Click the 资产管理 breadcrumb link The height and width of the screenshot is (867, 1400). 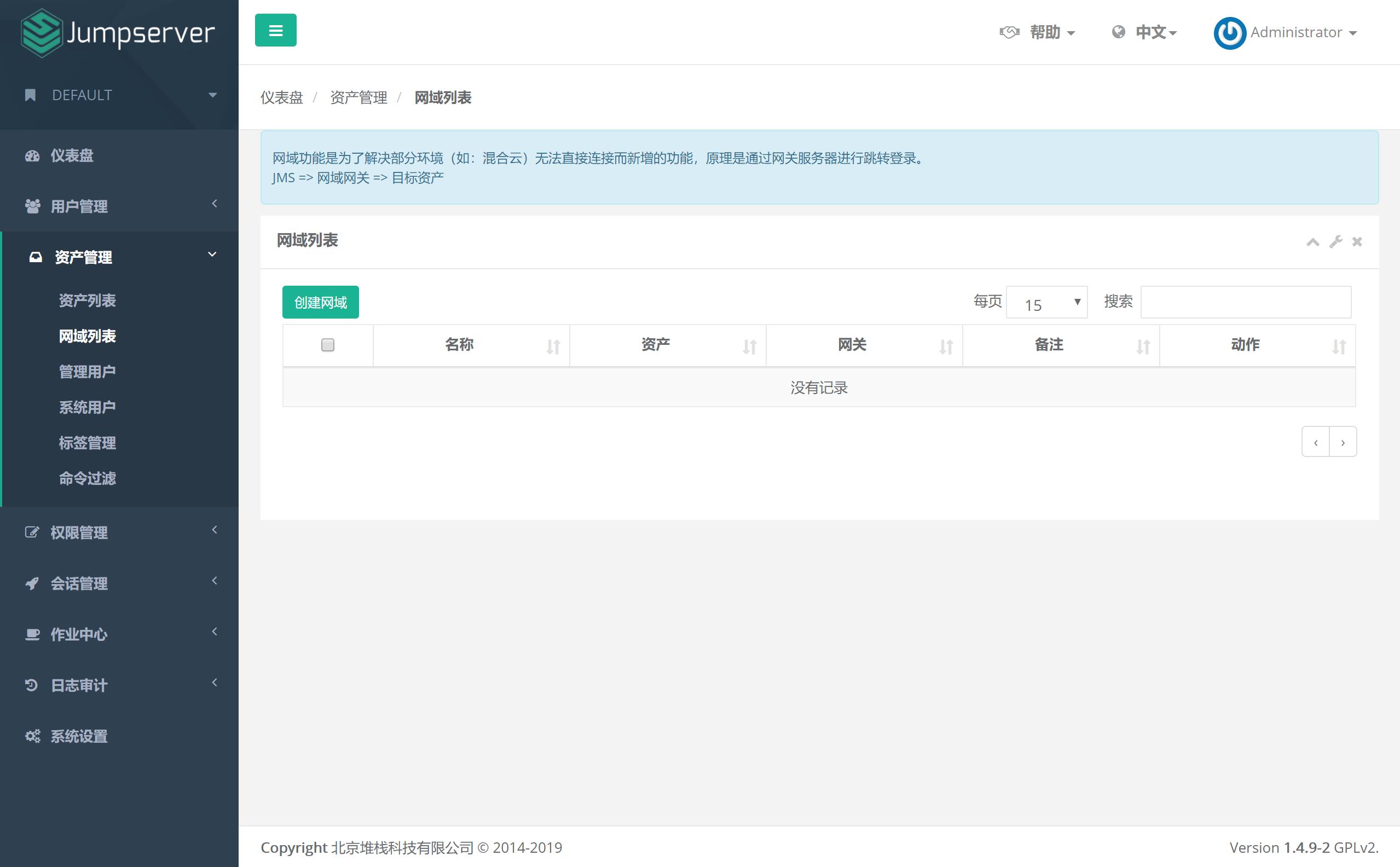click(x=359, y=97)
